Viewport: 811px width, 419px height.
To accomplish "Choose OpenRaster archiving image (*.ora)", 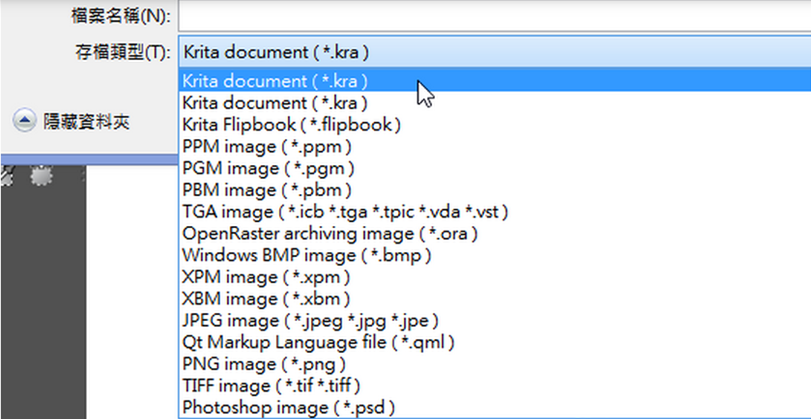I will coord(494,233).
